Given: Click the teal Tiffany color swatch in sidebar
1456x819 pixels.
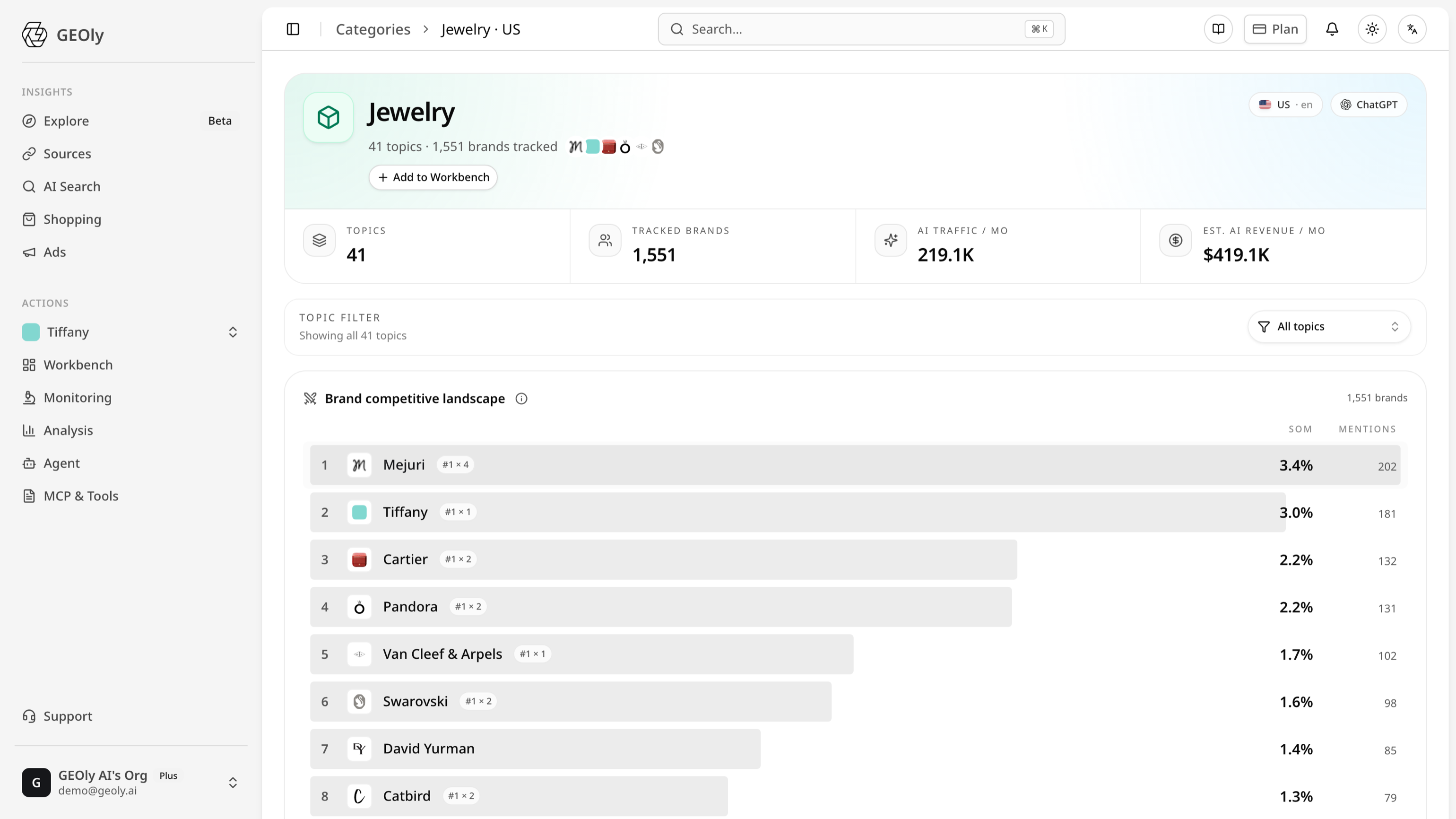Looking at the screenshot, I should tap(31, 332).
